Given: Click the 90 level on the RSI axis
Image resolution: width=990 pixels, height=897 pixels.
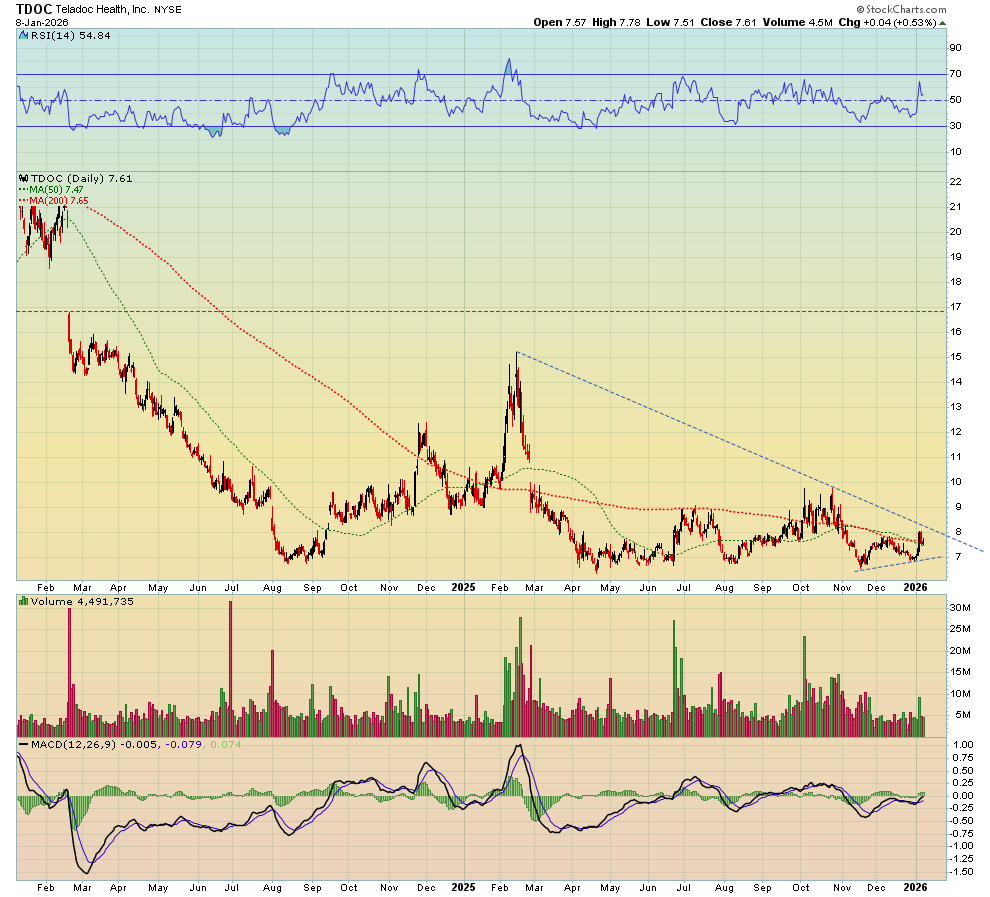Looking at the screenshot, I should click(x=955, y=48).
